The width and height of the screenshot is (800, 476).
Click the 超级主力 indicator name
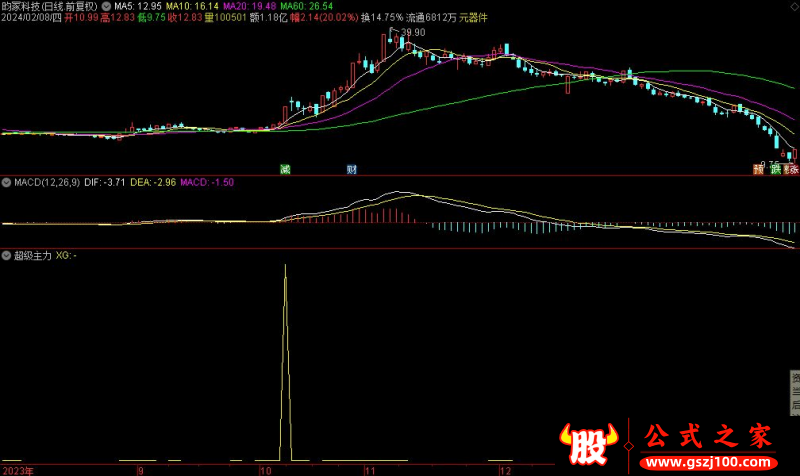(33, 256)
